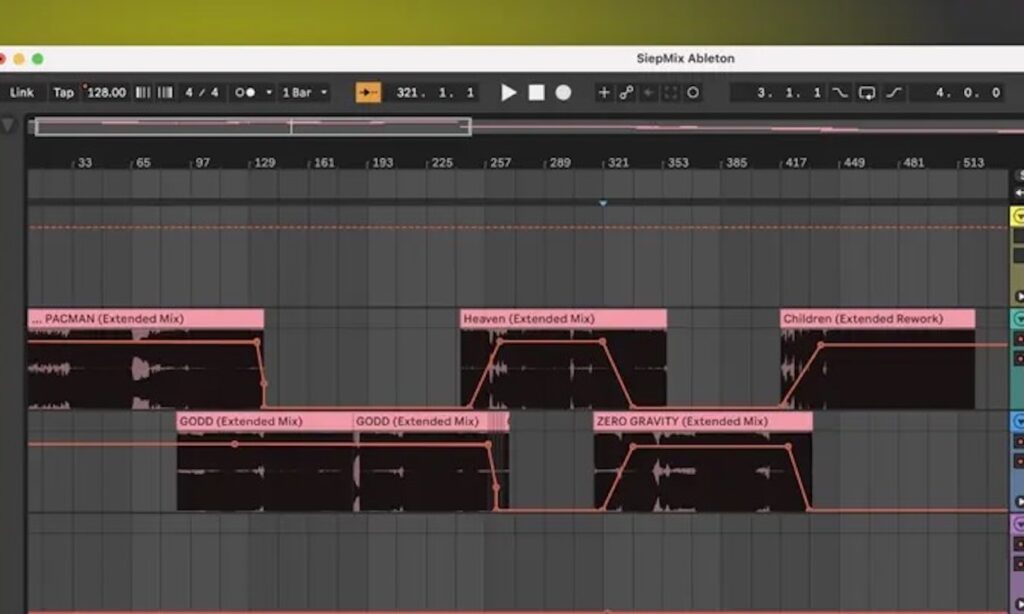Toggle the metronome
Viewport: 1024px width, 614px height.
pos(245,92)
